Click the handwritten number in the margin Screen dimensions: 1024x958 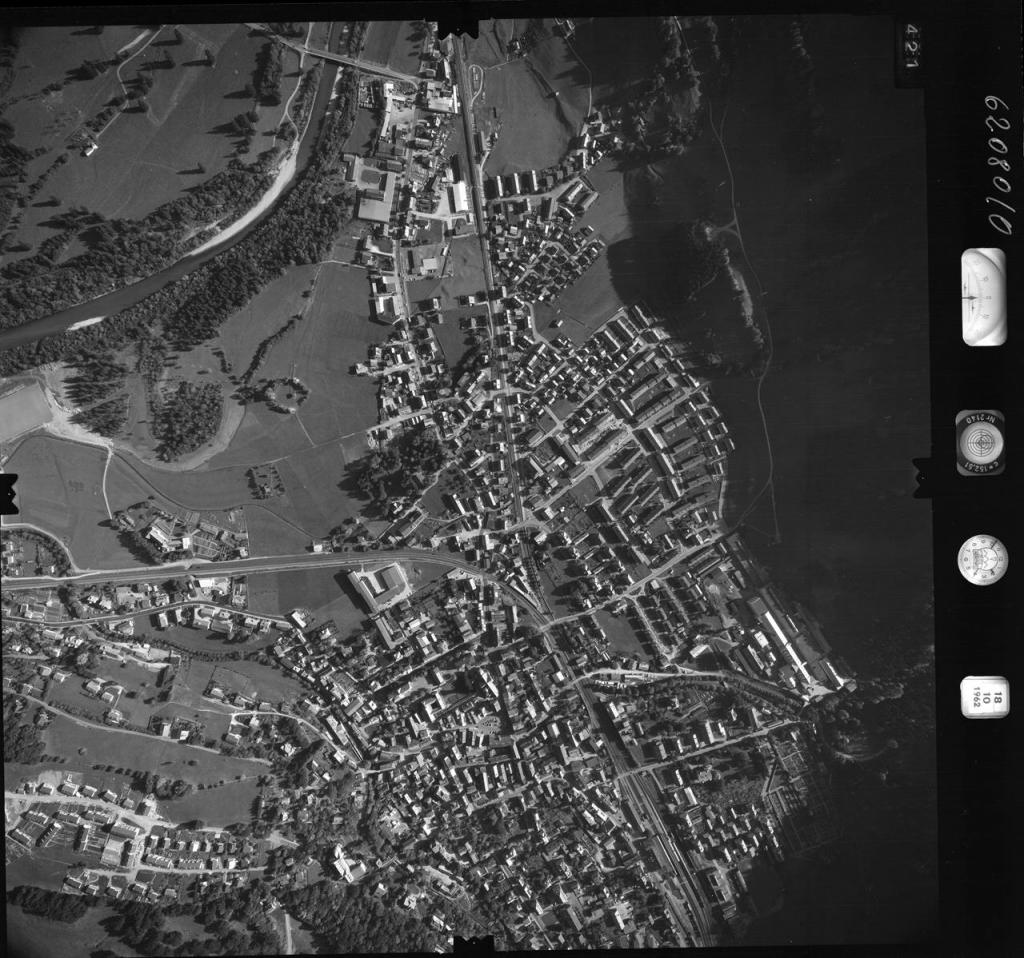997,164
